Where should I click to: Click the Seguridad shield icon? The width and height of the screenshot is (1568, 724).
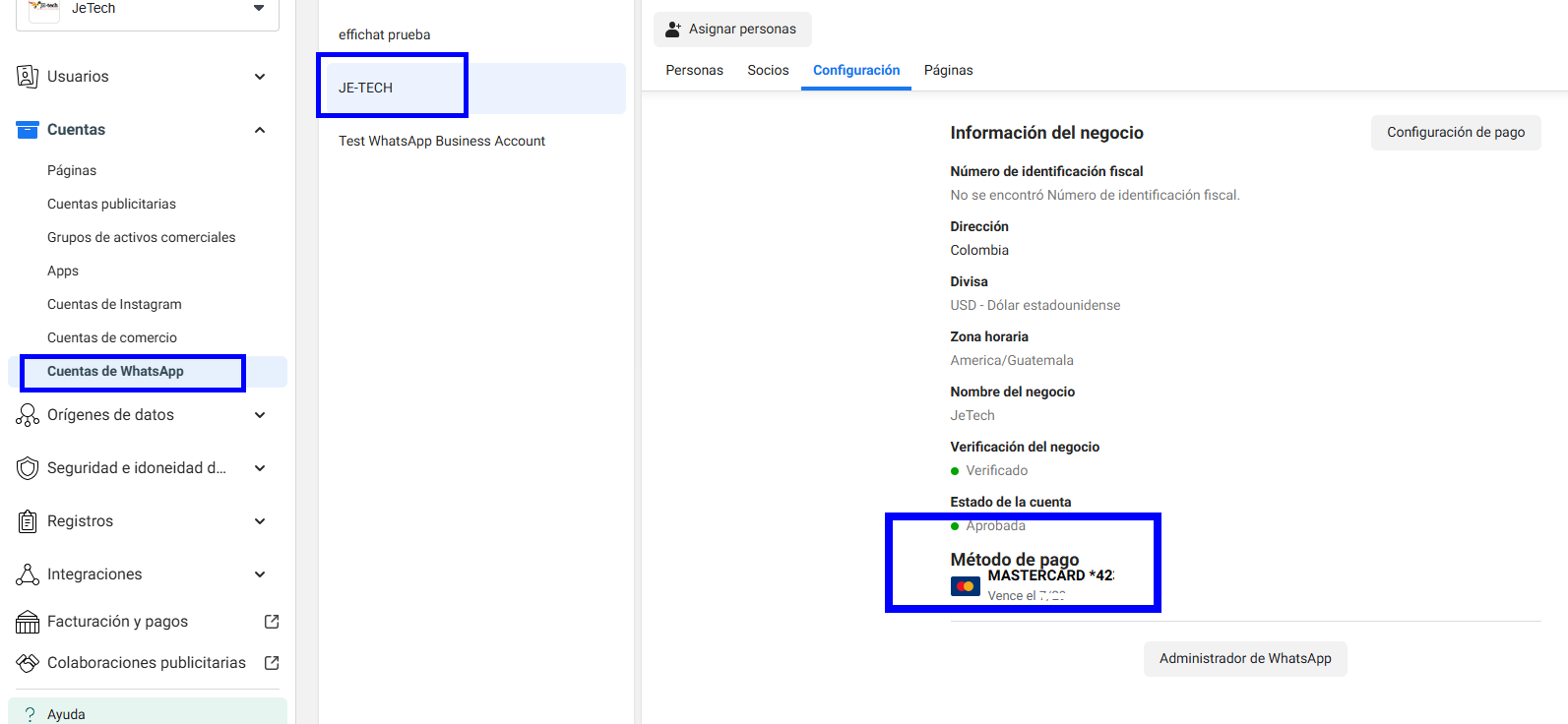coord(28,468)
